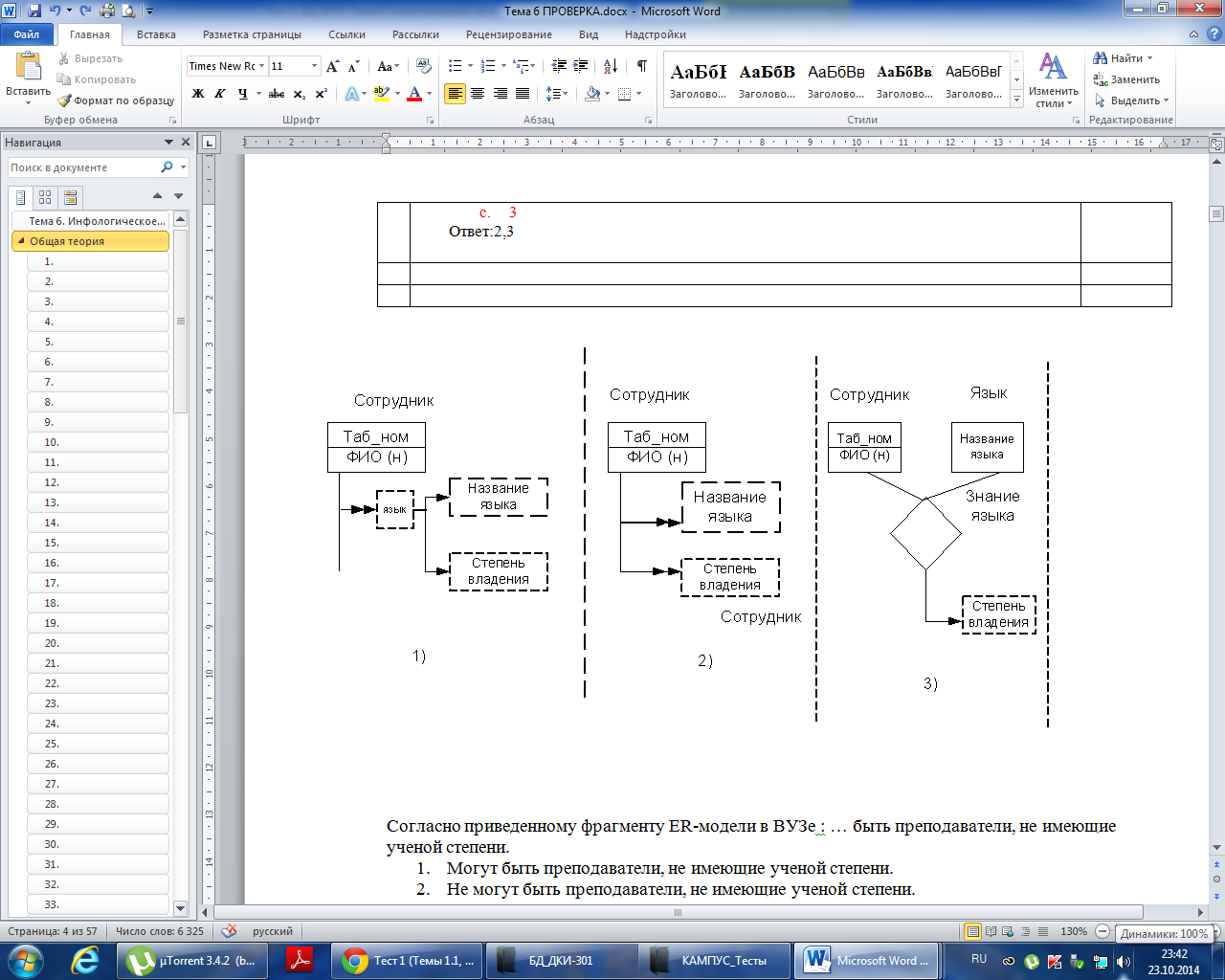The image size is (1225, 980).
Task: Switch to the Ссылки tab
Action: [346, 34]
